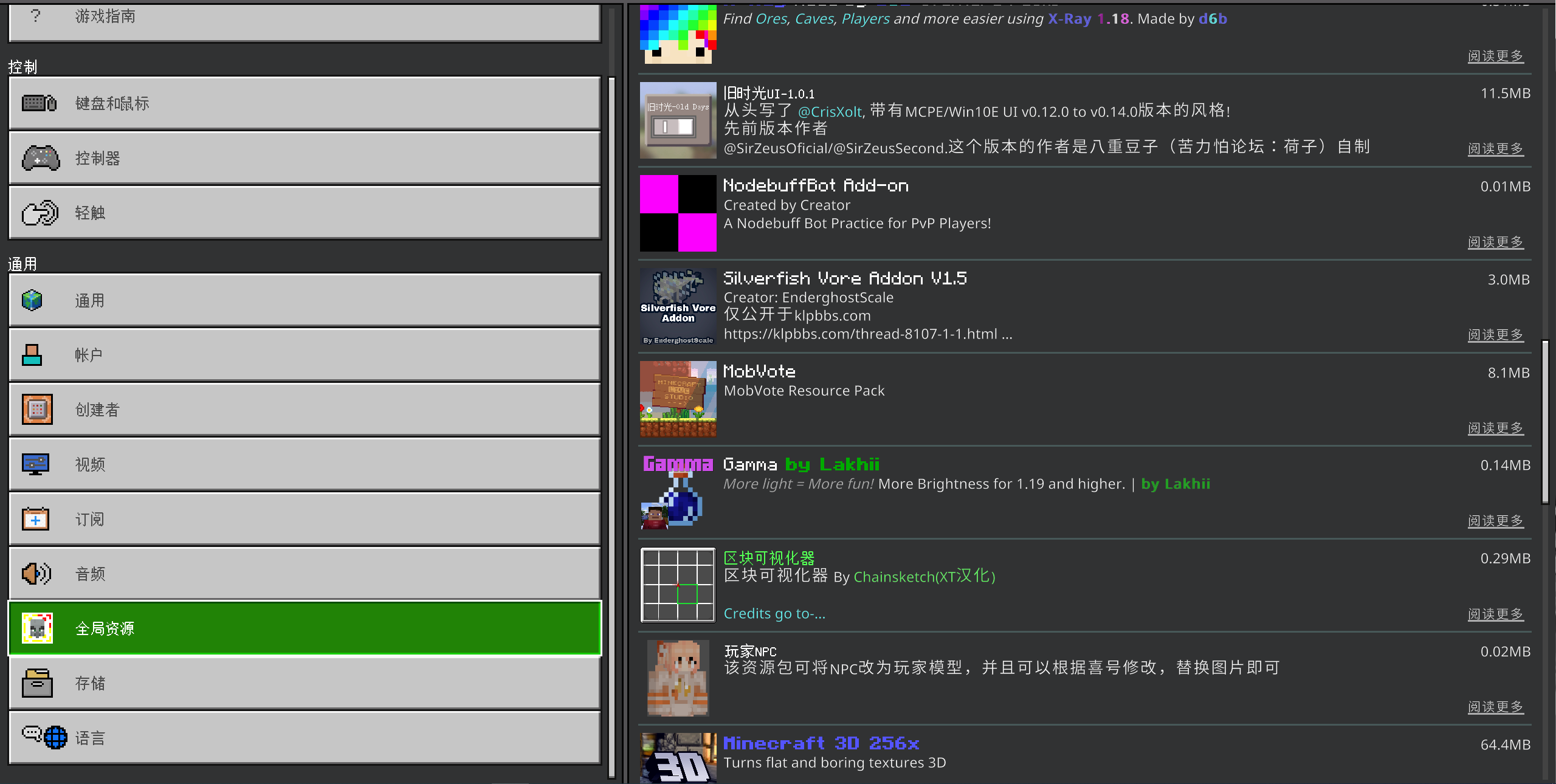Click the monitor icon for 视频

click(36, 464)
